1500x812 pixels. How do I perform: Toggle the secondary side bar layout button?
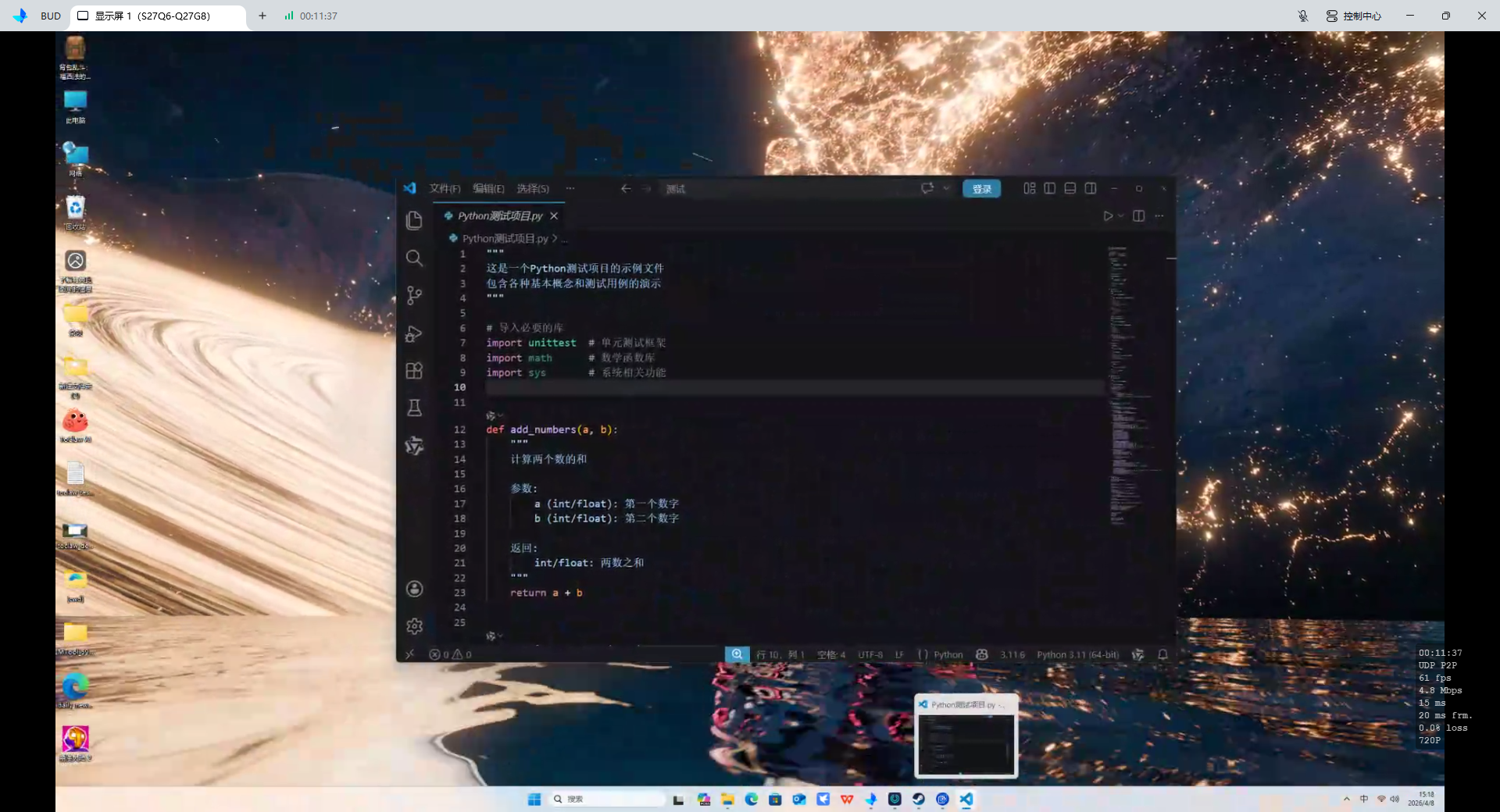click(1091, 188)
